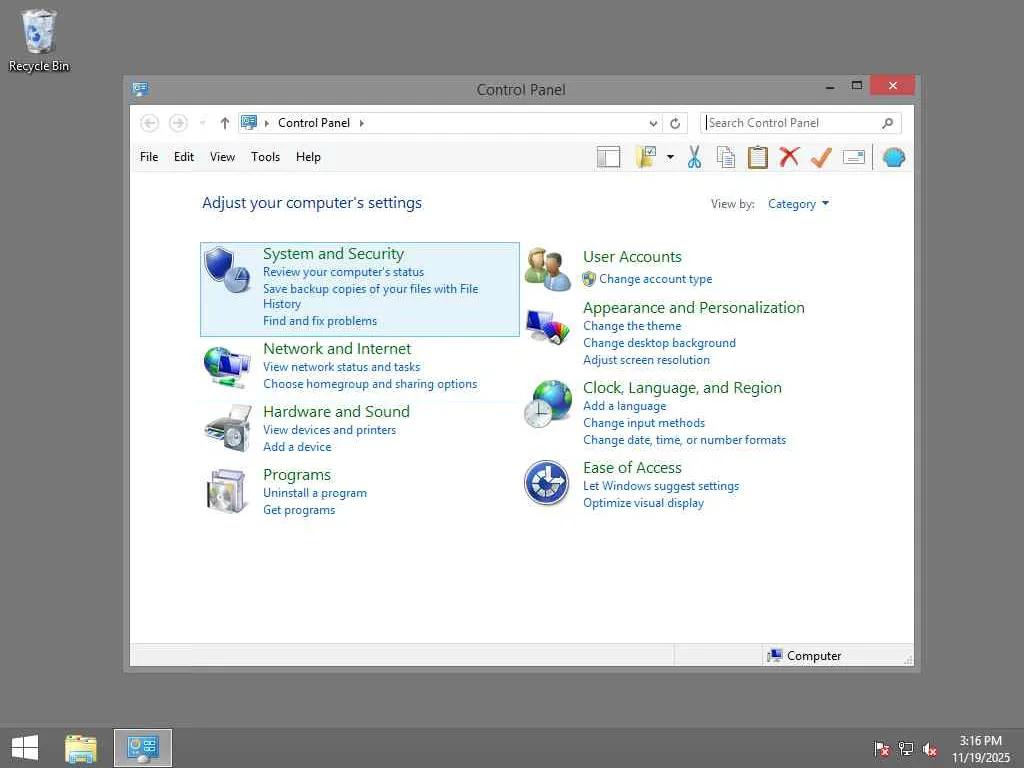Click the folder options checklist icon
Screen dimensions: 1024x768
tap(646, 157)
